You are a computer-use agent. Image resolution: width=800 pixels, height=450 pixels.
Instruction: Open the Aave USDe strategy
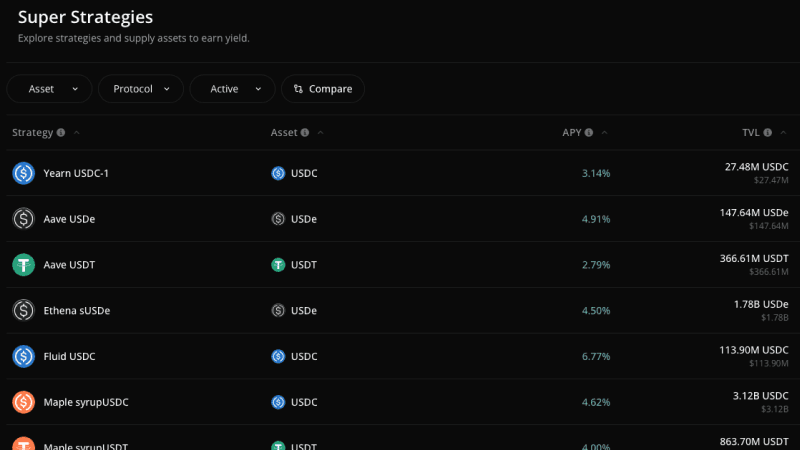pos(69,219)
